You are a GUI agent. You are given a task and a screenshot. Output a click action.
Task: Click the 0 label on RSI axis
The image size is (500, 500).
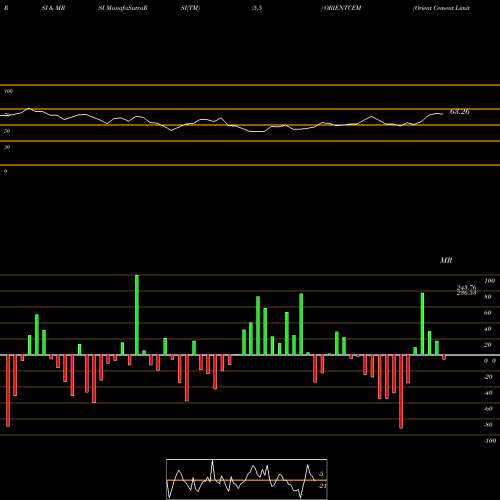click(5, 171)
